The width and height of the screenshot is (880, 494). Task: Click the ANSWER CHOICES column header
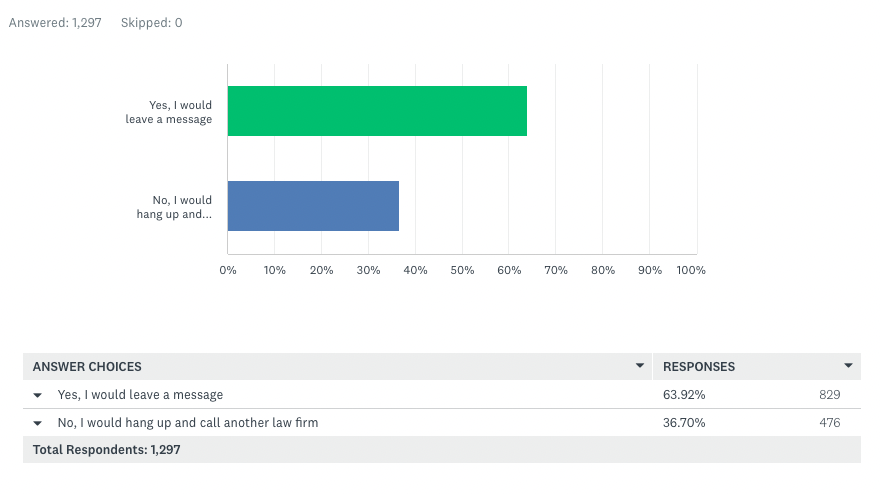(87, 367)
